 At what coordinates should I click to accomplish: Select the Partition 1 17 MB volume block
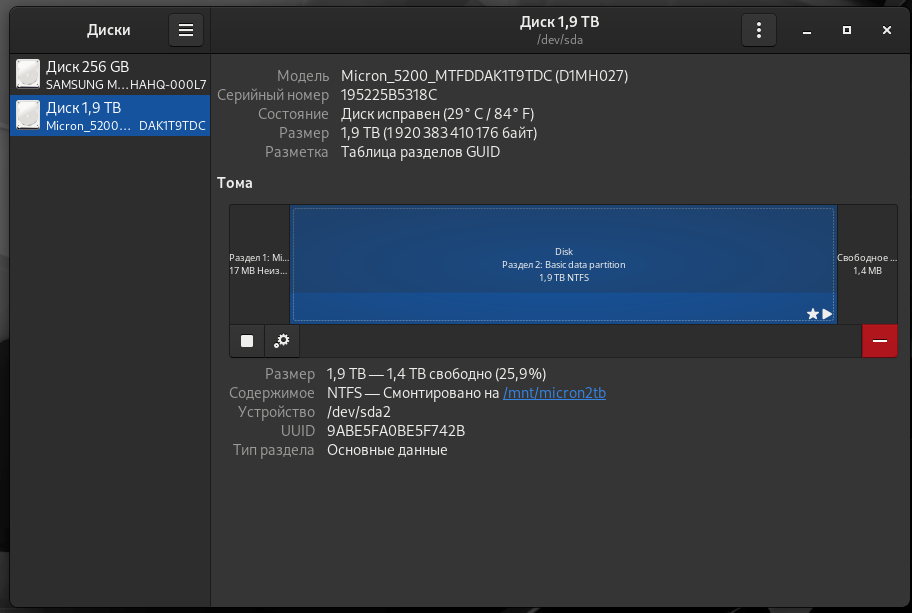tap(259, 264)
